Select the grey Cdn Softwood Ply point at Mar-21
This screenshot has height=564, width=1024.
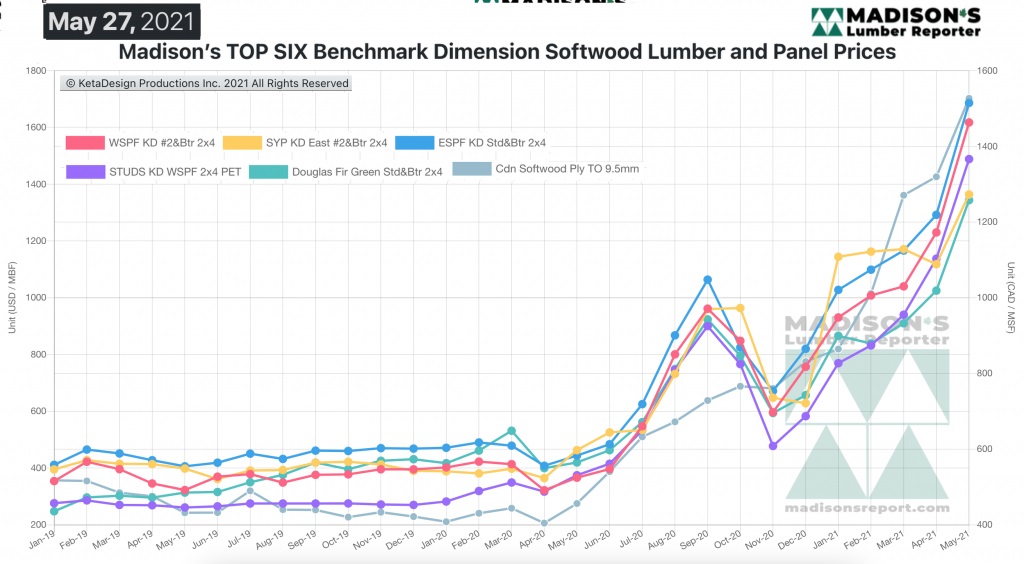[x=903, y=195]
